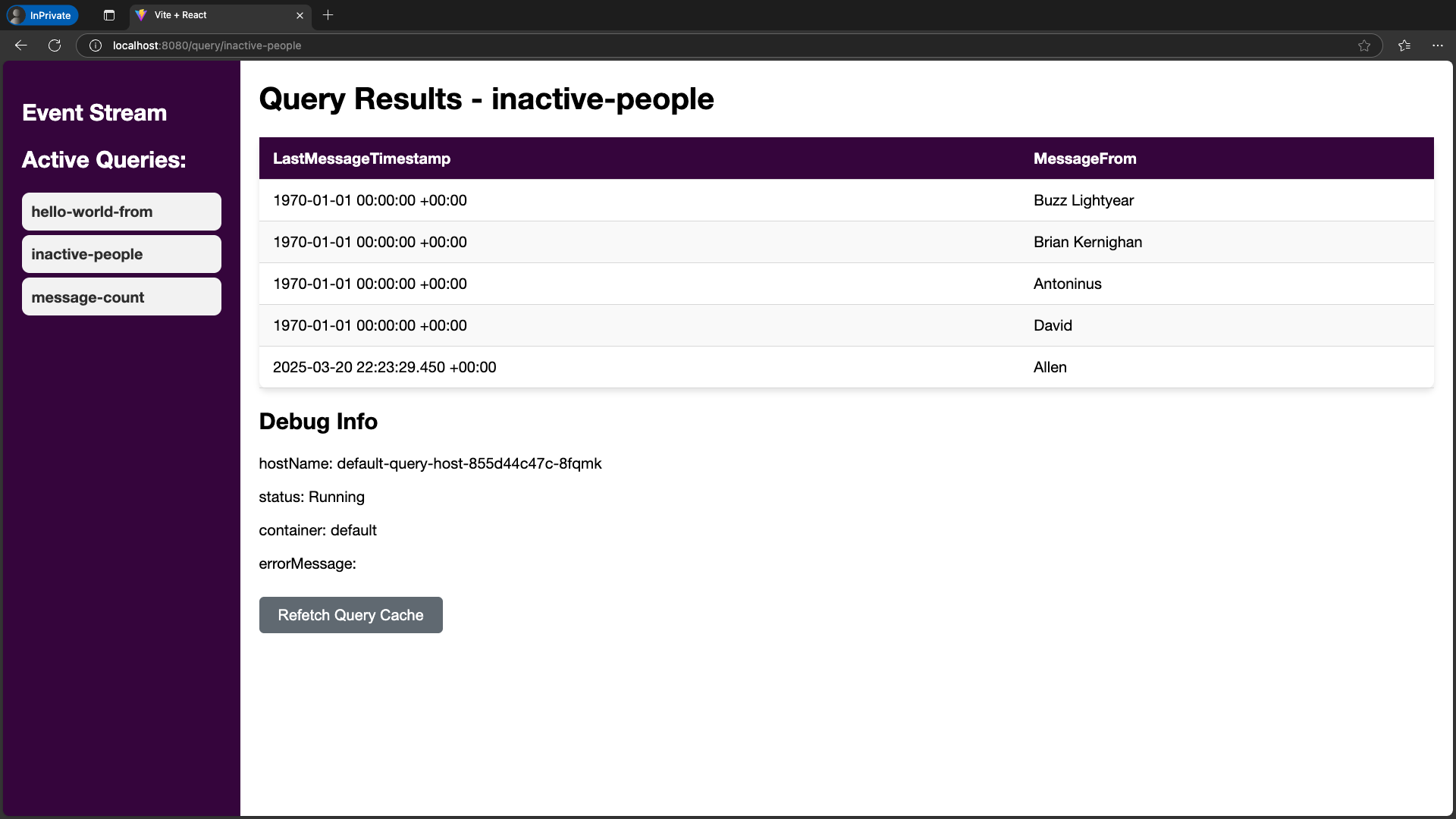Click the LastMessageTimestamp column header
Screen dimensions: 1456x819
(x=362, y=158)
